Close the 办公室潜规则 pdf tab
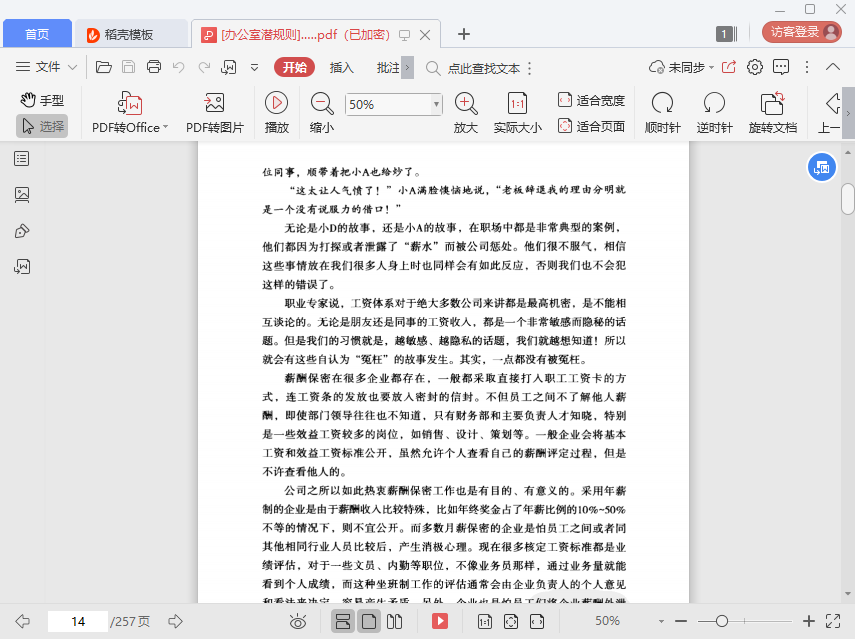This screenshot has width=855, height=639. [x=425, y=35]
